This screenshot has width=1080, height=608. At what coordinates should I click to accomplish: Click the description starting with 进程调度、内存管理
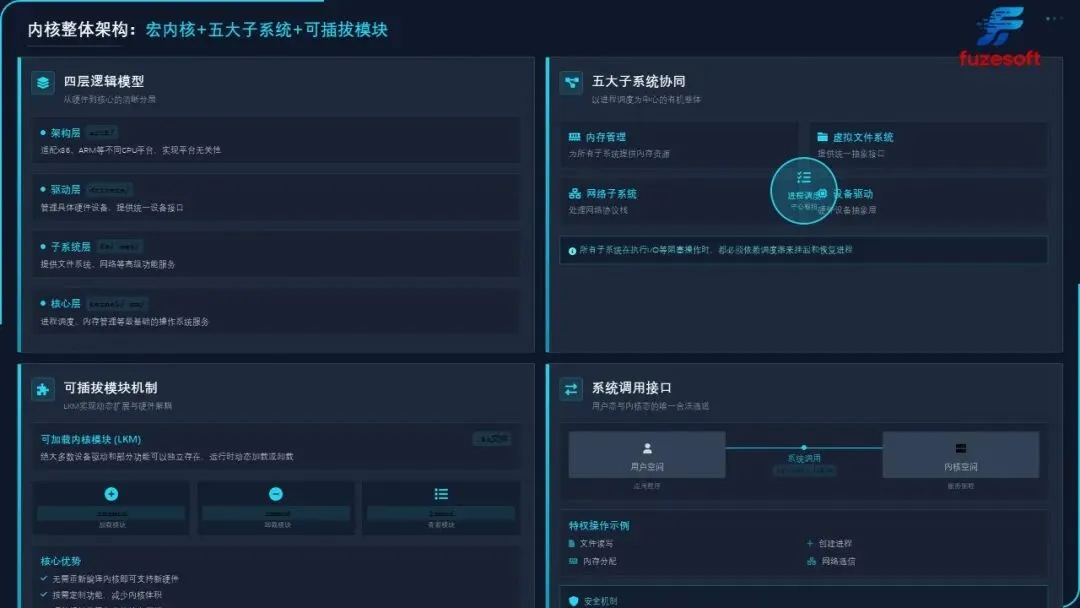[125, 322]
